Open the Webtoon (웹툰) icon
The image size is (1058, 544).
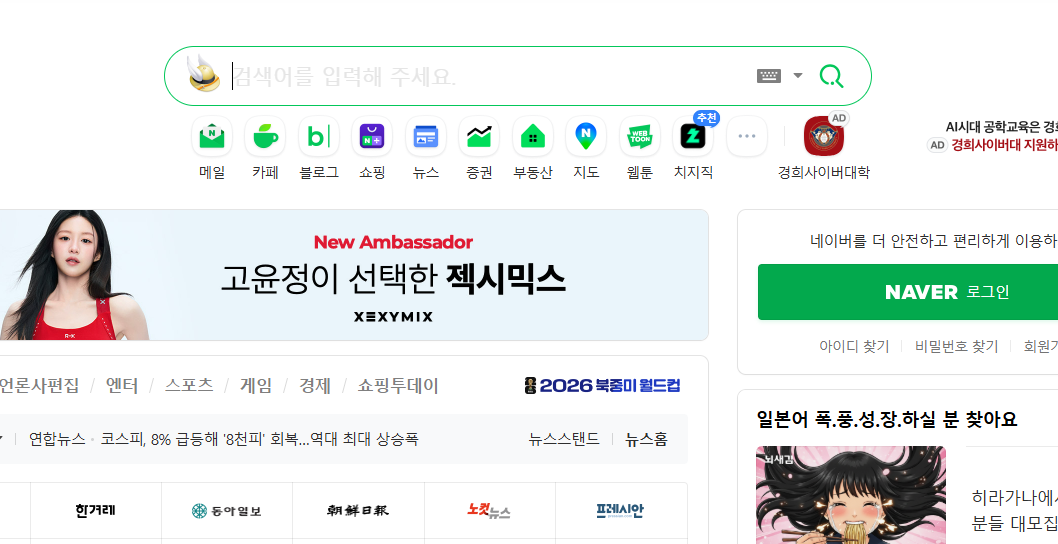(640, 136)
